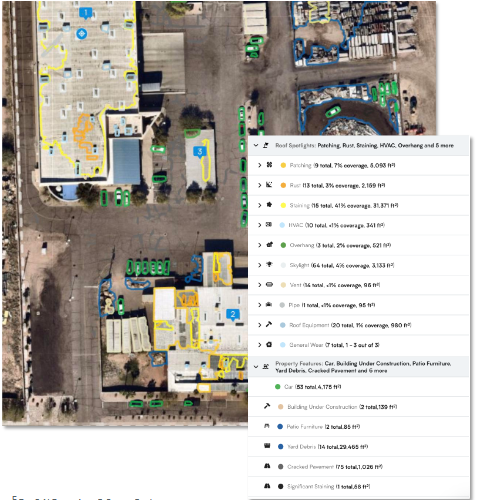Click the Roof Equipment hammer icon

click(269, 324)
